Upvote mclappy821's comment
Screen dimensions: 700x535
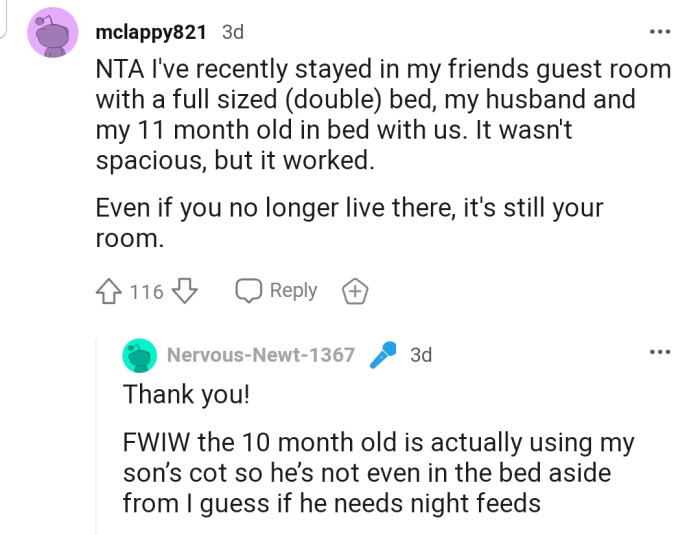[x=109, y=292]
